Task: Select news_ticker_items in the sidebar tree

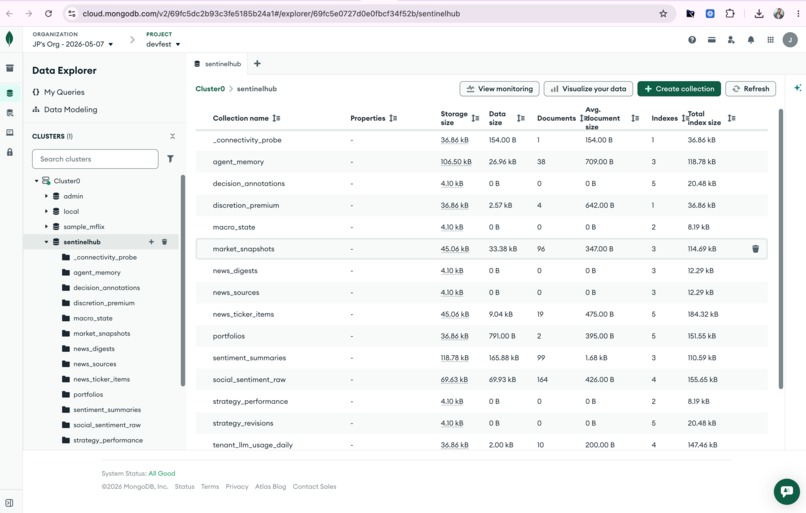Action: pyautogui.click(x=101, y=379)
